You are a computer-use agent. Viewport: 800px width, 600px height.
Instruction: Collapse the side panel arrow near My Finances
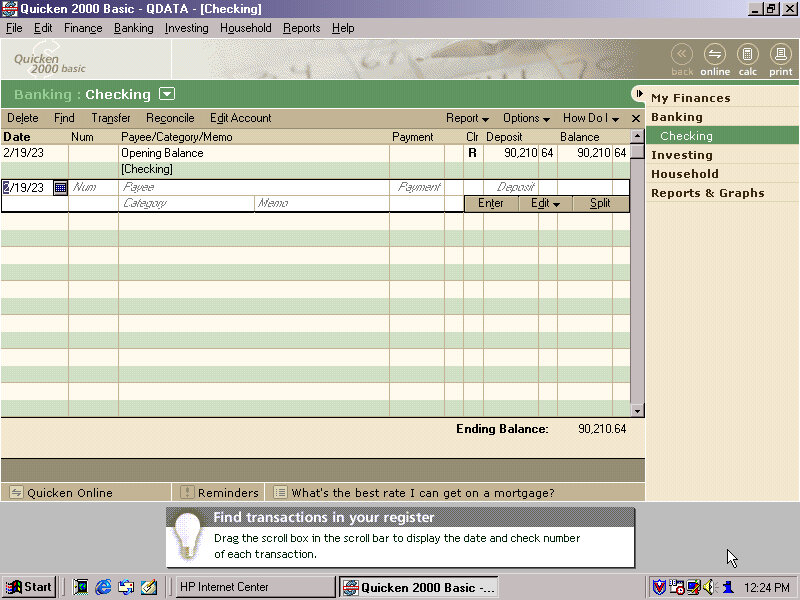coord(638,94)
